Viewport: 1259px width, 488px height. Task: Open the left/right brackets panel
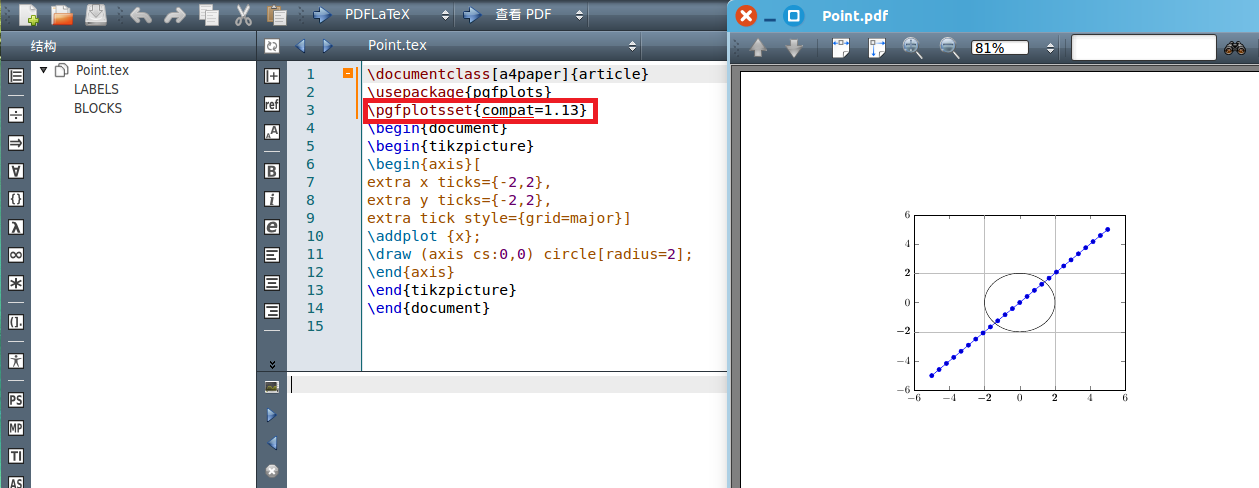(x=16, y=322)
